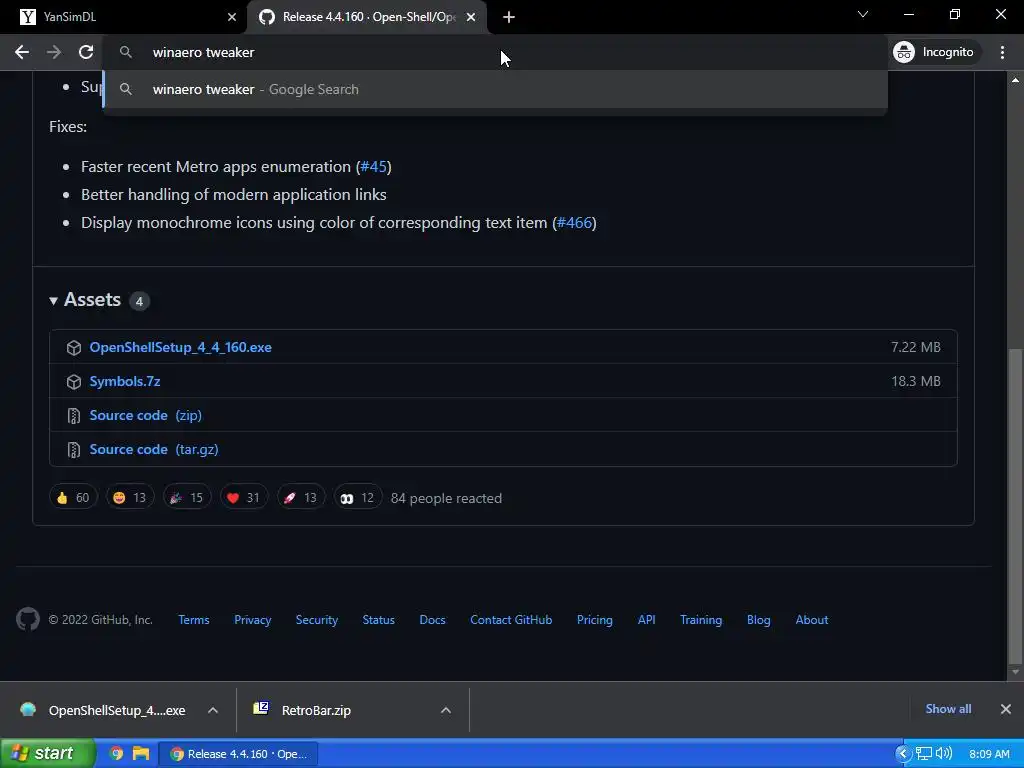The height and width of the screenshot is (768, 1024).
Task: Download Source code (zip)
Action: pyautogui.click(x=146, y=415)
